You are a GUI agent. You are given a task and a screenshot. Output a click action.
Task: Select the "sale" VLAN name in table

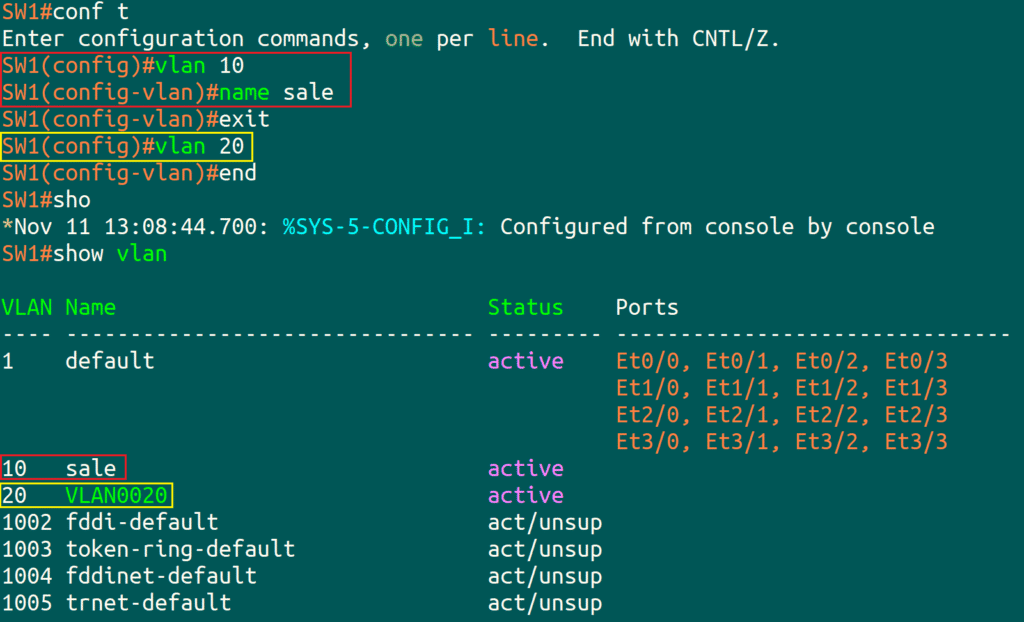[x=91, y=468]
